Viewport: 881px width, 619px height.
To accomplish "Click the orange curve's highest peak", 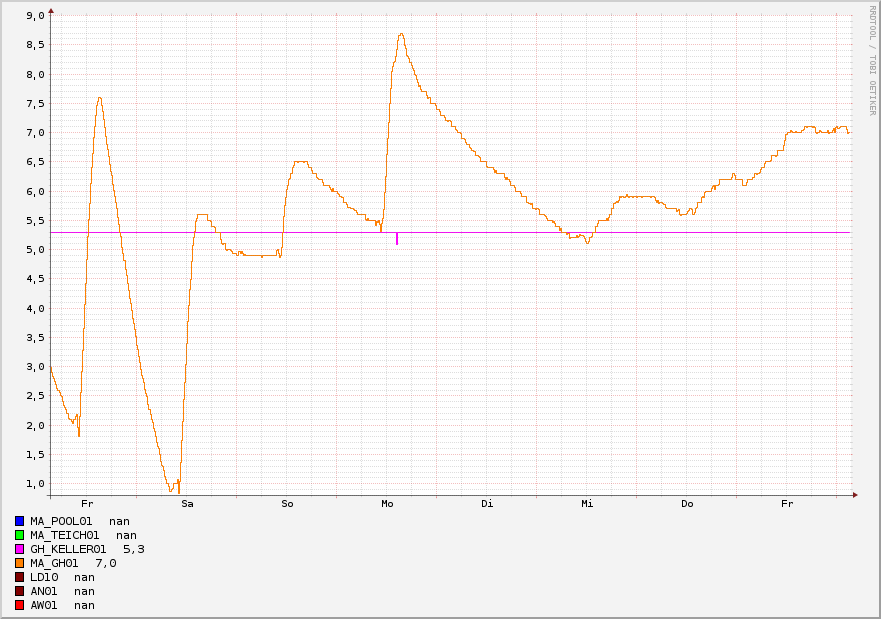I will tap(401, 35).
